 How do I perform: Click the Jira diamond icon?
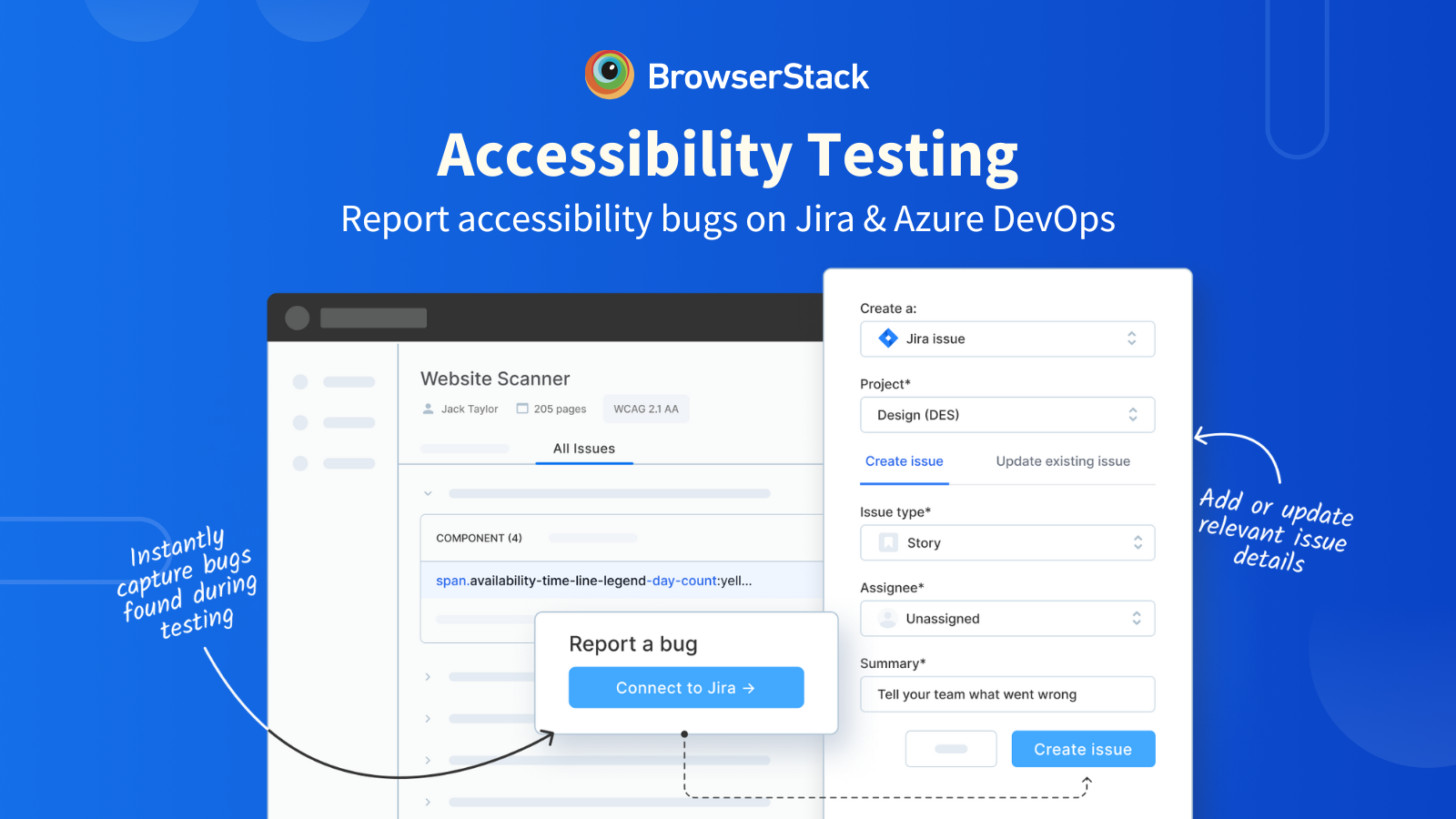[888, 339]
